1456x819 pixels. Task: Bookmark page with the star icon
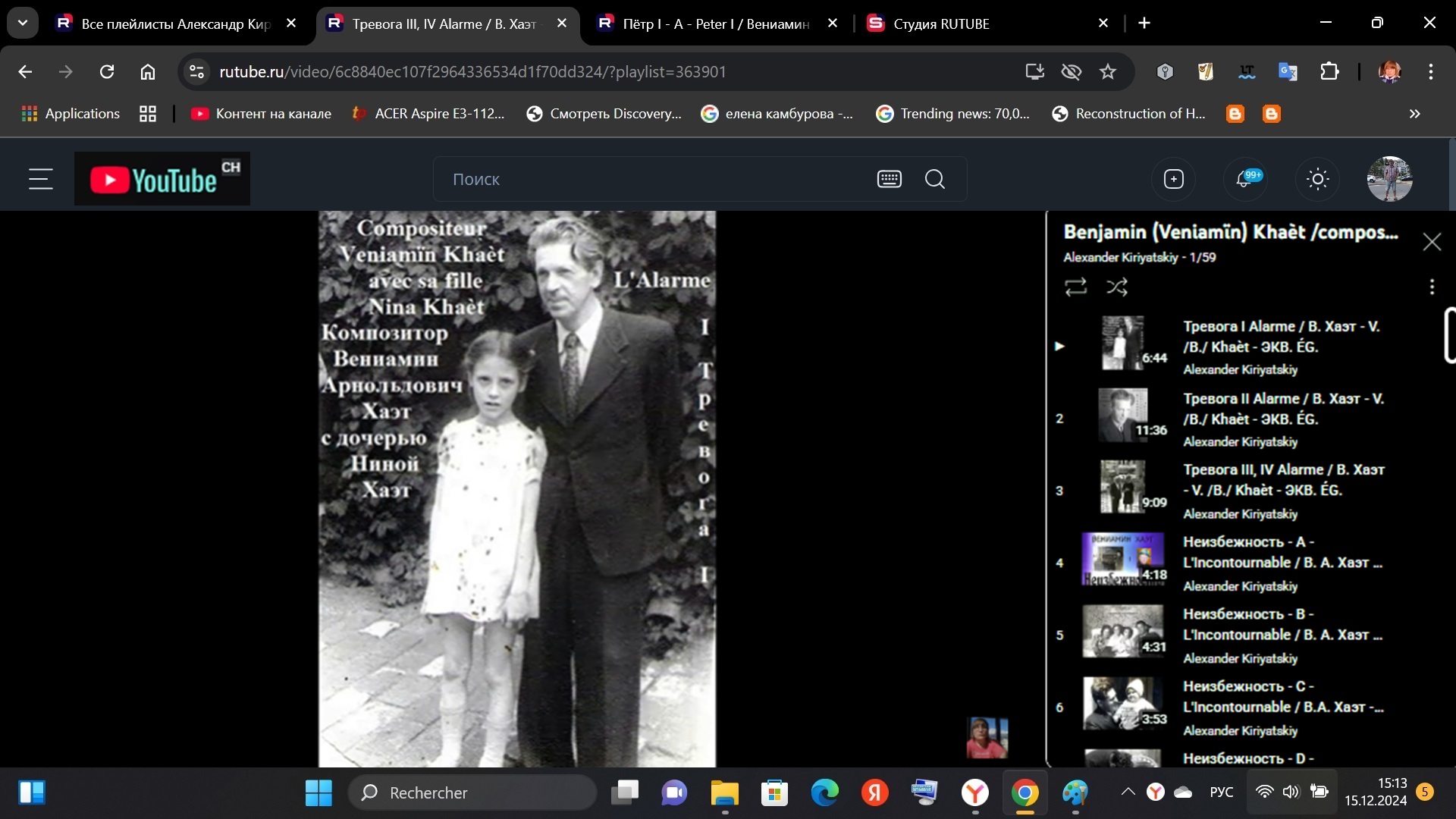coord(1108,71)
